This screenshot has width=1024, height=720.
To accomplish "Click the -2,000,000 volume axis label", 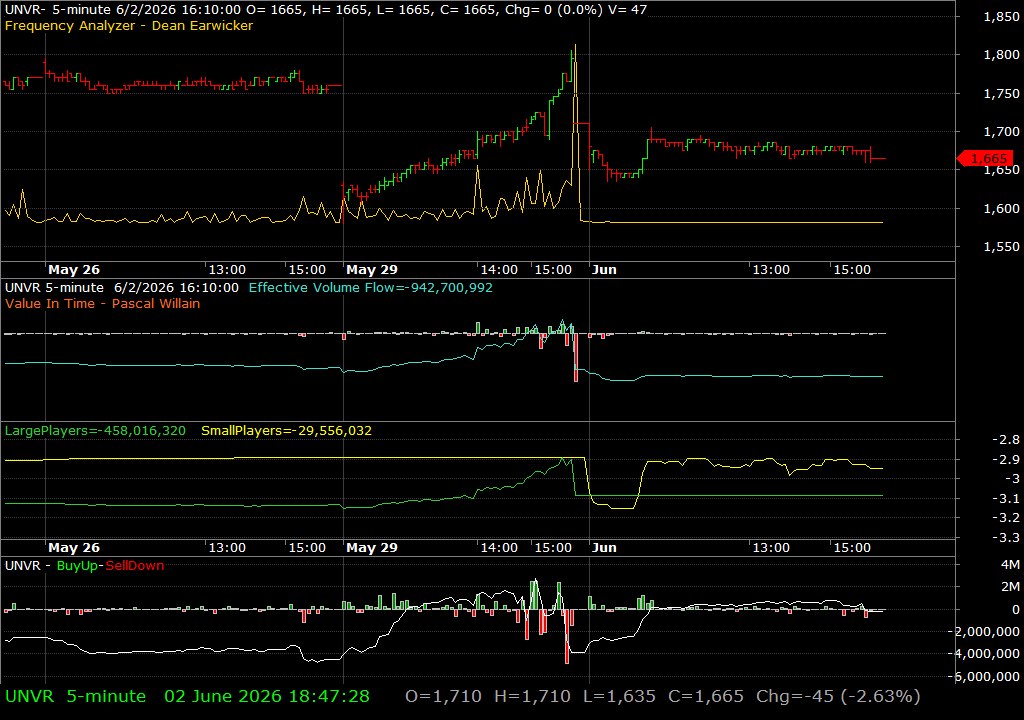I will (984, 632).
